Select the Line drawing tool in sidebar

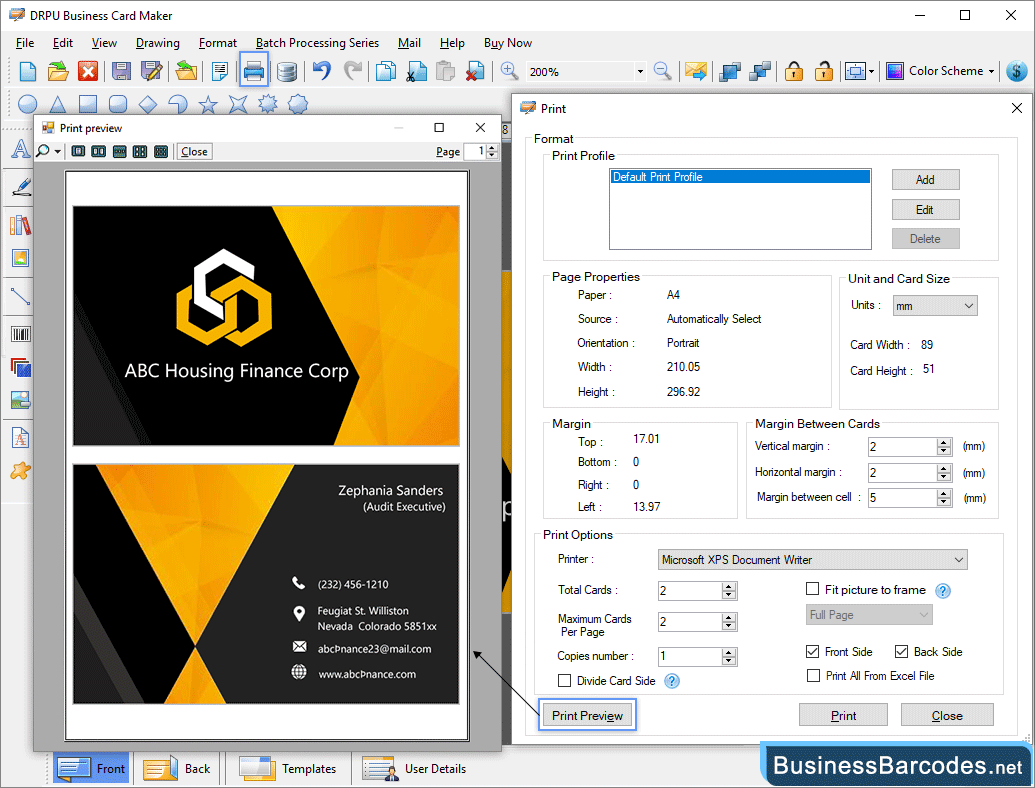[20, 296]
